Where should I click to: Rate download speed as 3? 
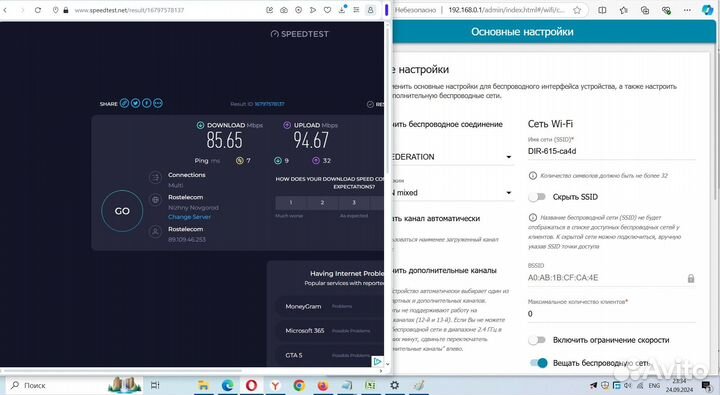tap(354, 203)
